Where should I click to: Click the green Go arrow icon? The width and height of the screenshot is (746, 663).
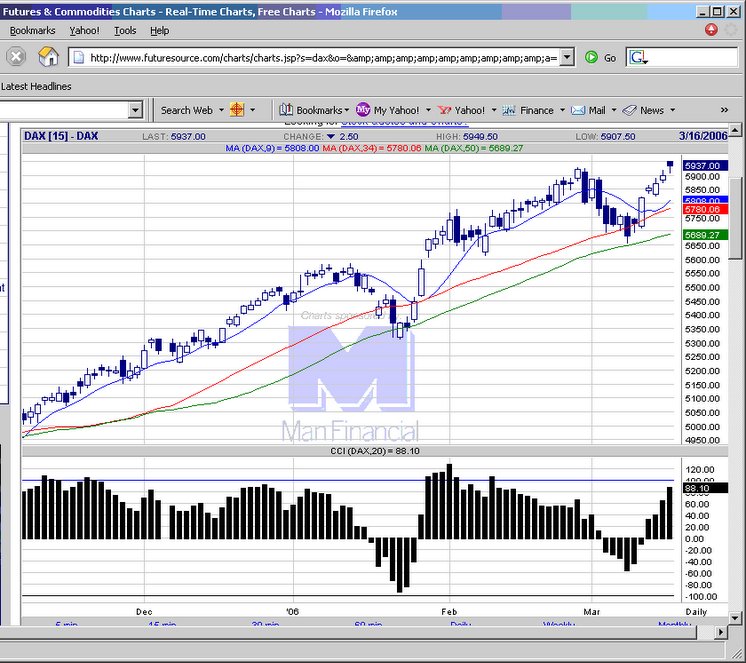coord(591,58)
